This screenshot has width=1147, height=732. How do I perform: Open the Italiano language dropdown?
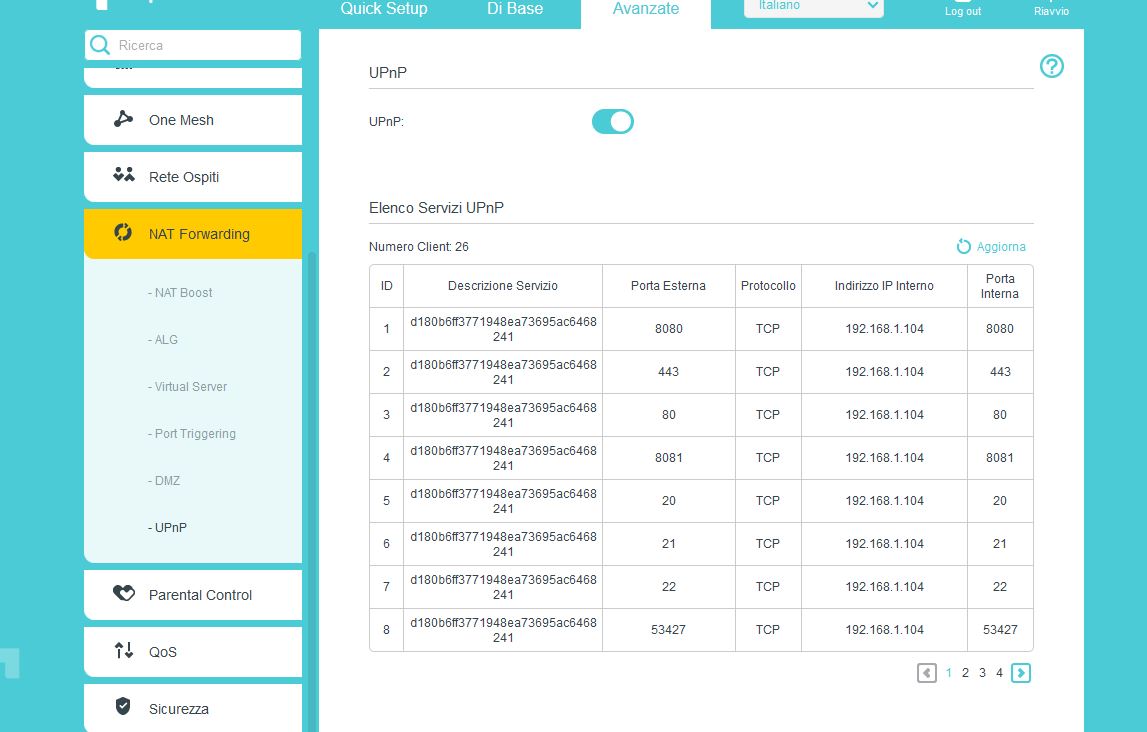pos(812,7)
